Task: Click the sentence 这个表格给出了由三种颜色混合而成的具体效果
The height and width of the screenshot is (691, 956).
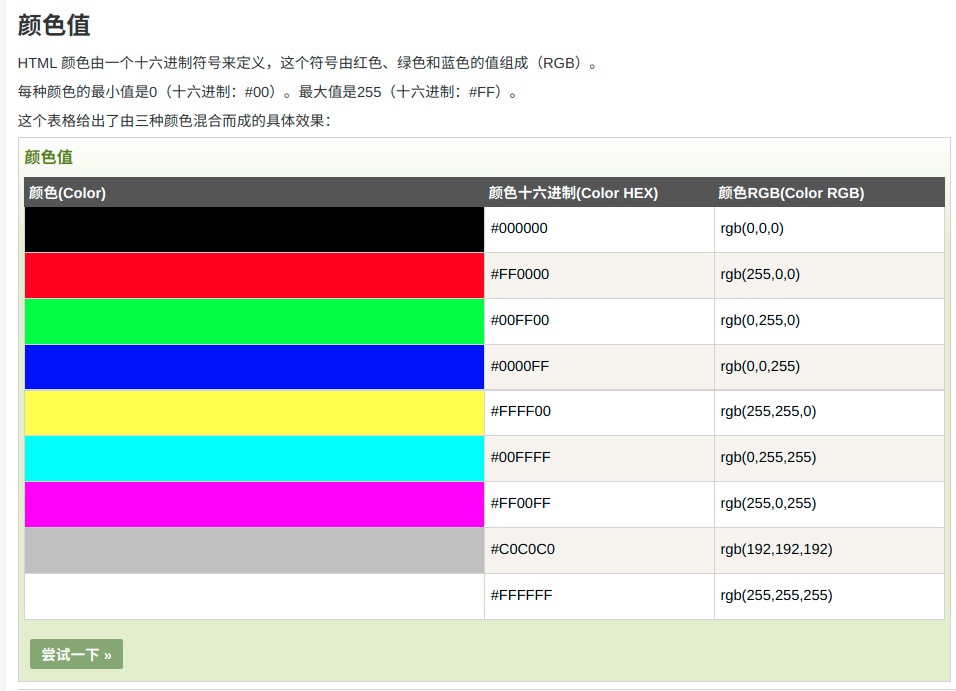Action: coord(174,121)
